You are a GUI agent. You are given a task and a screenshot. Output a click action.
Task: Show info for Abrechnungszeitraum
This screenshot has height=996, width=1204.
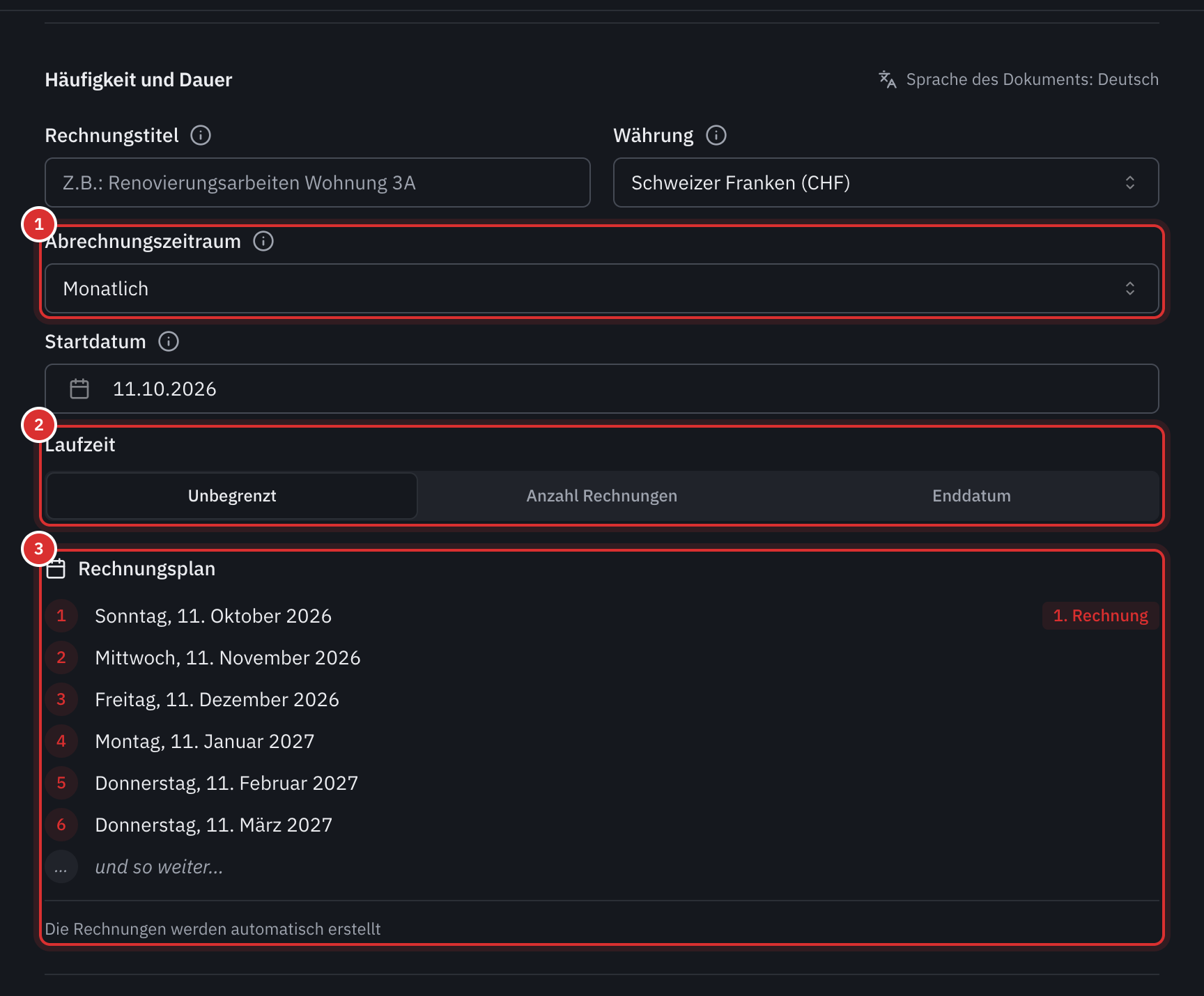tap(263, 241)
